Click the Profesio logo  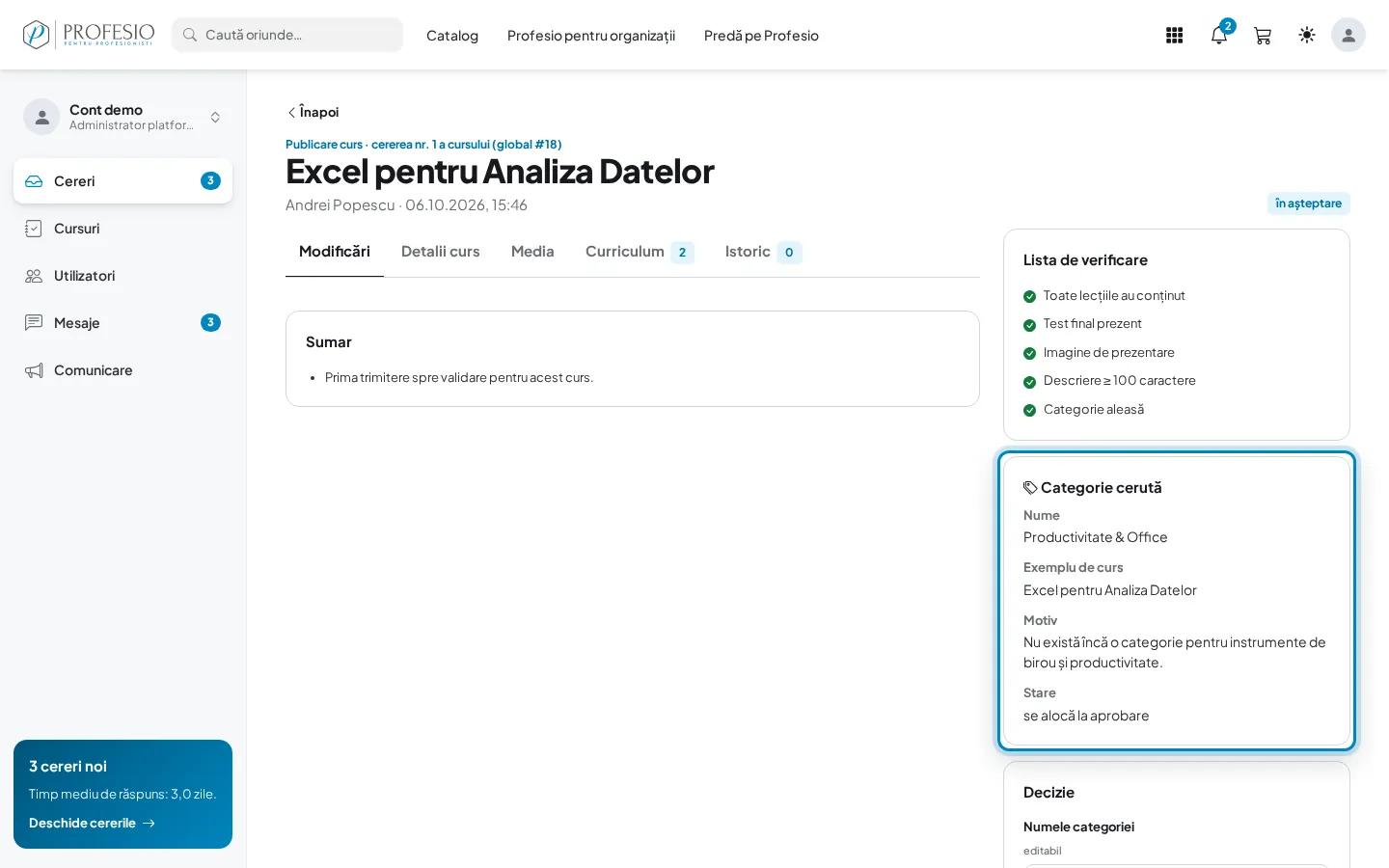point(89,35)
